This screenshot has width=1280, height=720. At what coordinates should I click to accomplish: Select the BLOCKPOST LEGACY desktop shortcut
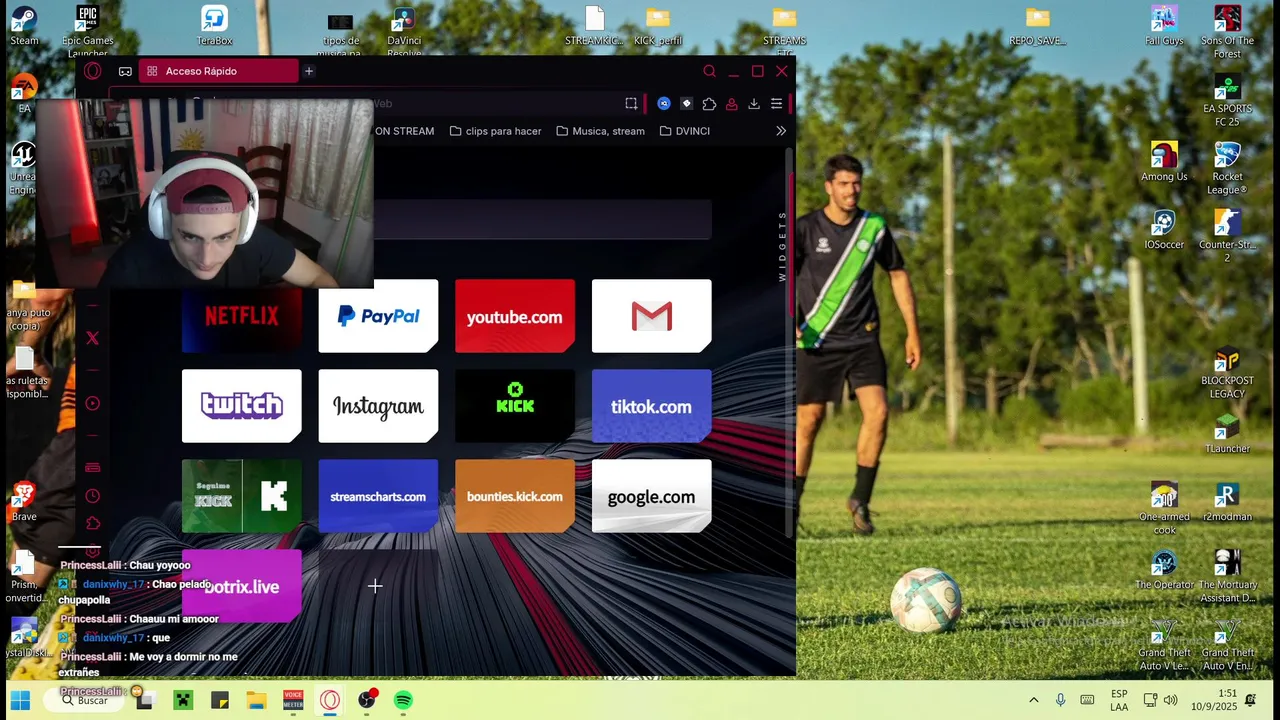1227,372
